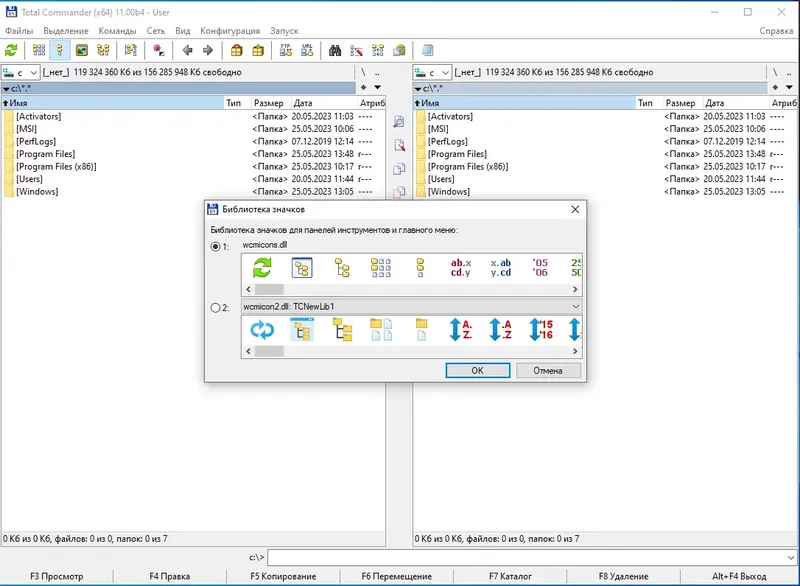Screen dimensions: 800x586
Task: Open FTP connect toolbar icon
Action: tap(286, 50)
